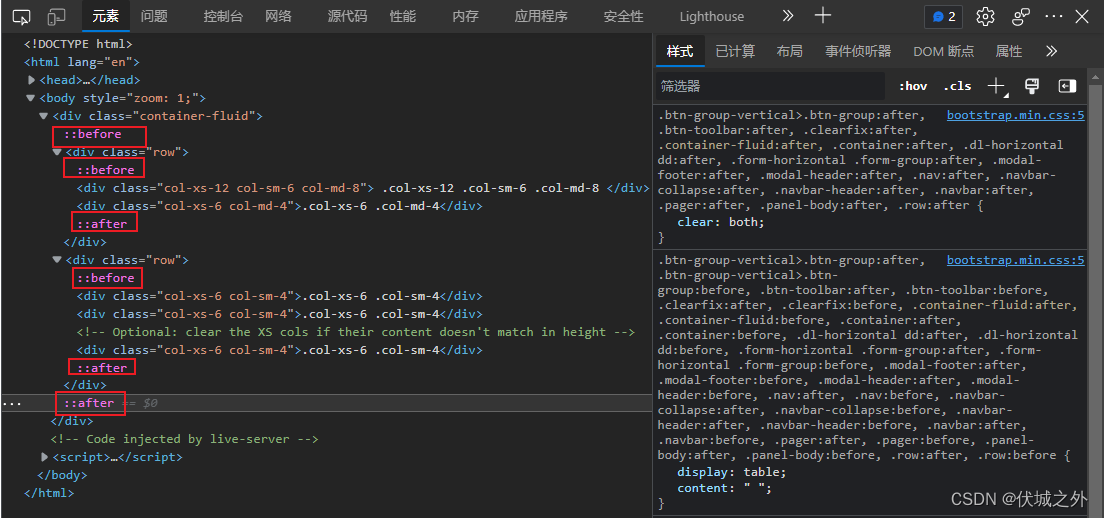Open the 2 issues counter badge
The width and height of the screenshot is (1104, 518).
coord(944,17)
